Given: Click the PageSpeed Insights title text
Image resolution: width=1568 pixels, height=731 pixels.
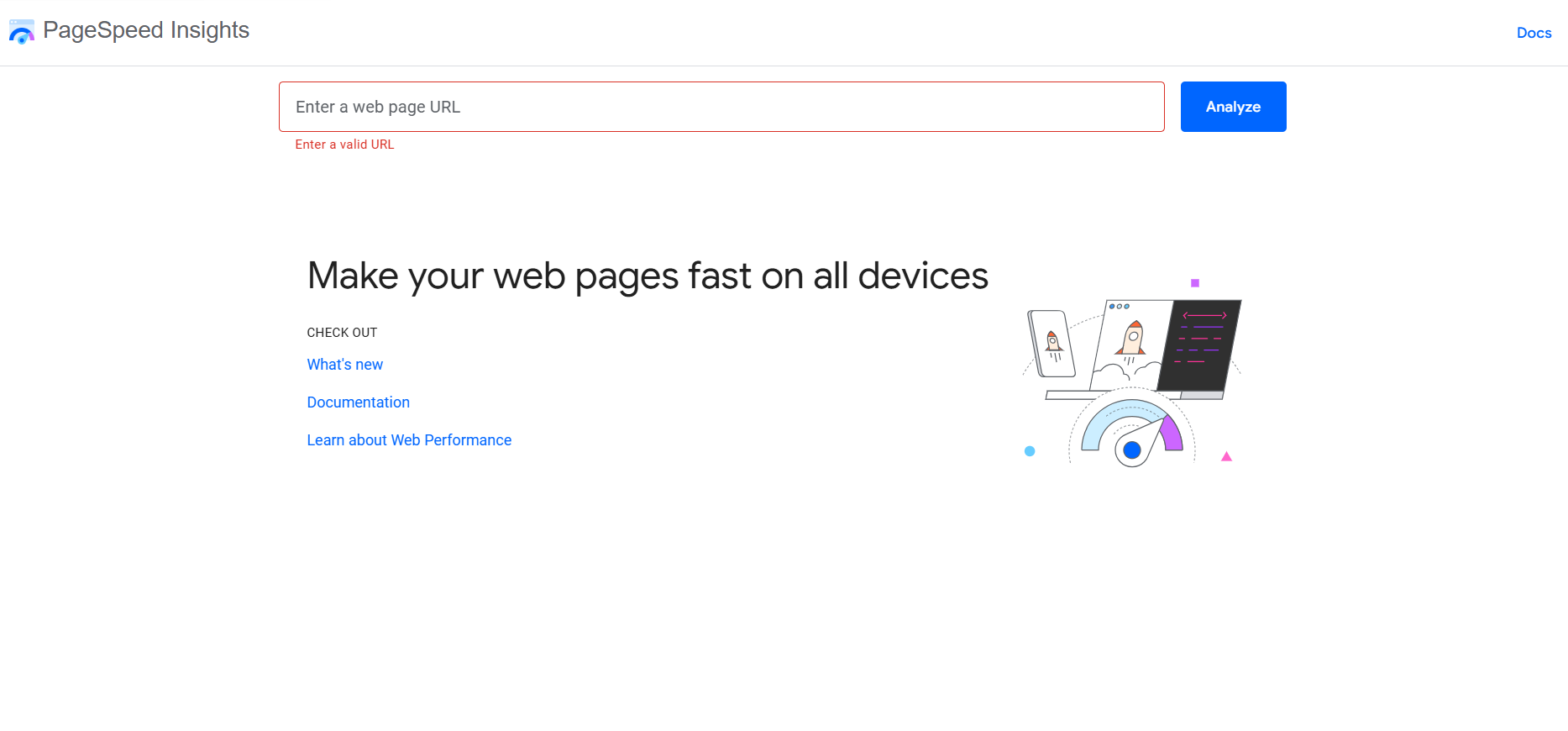Looking at the screenshot, I should (x=146, y=30).
